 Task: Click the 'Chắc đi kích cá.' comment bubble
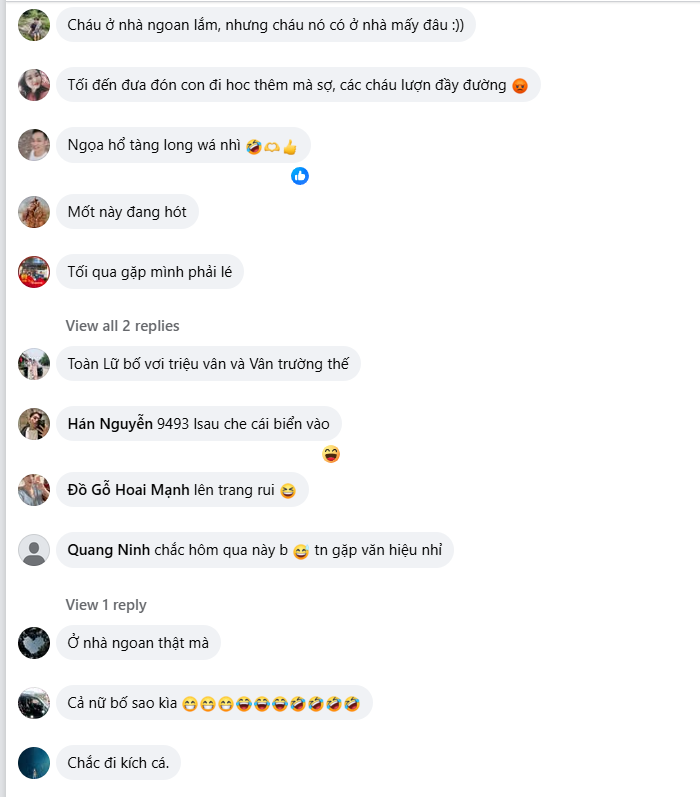[x=118, y=763]
